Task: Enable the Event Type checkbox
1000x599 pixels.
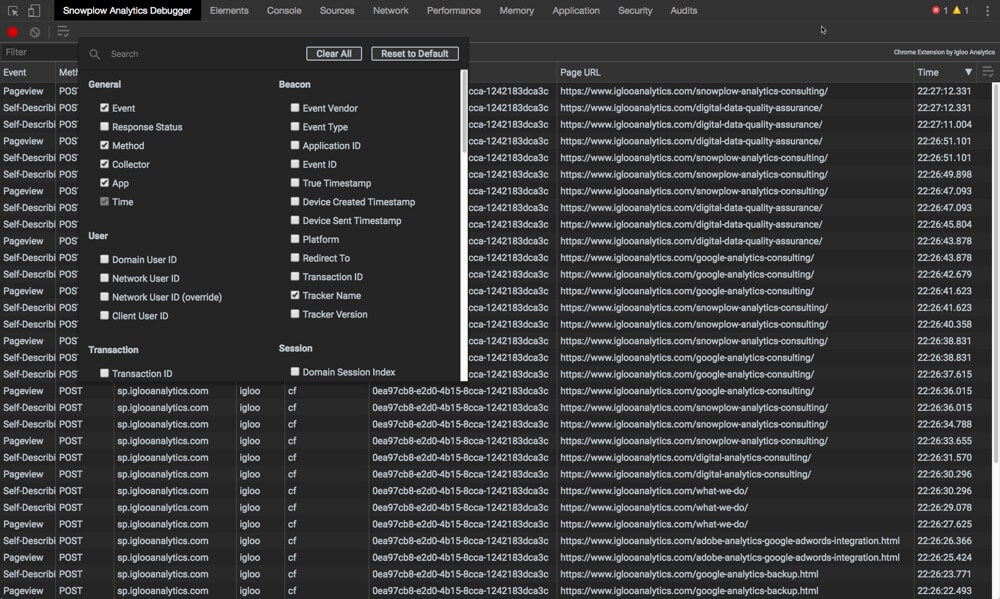Action: pyautogui.click(x=295, y=126)
